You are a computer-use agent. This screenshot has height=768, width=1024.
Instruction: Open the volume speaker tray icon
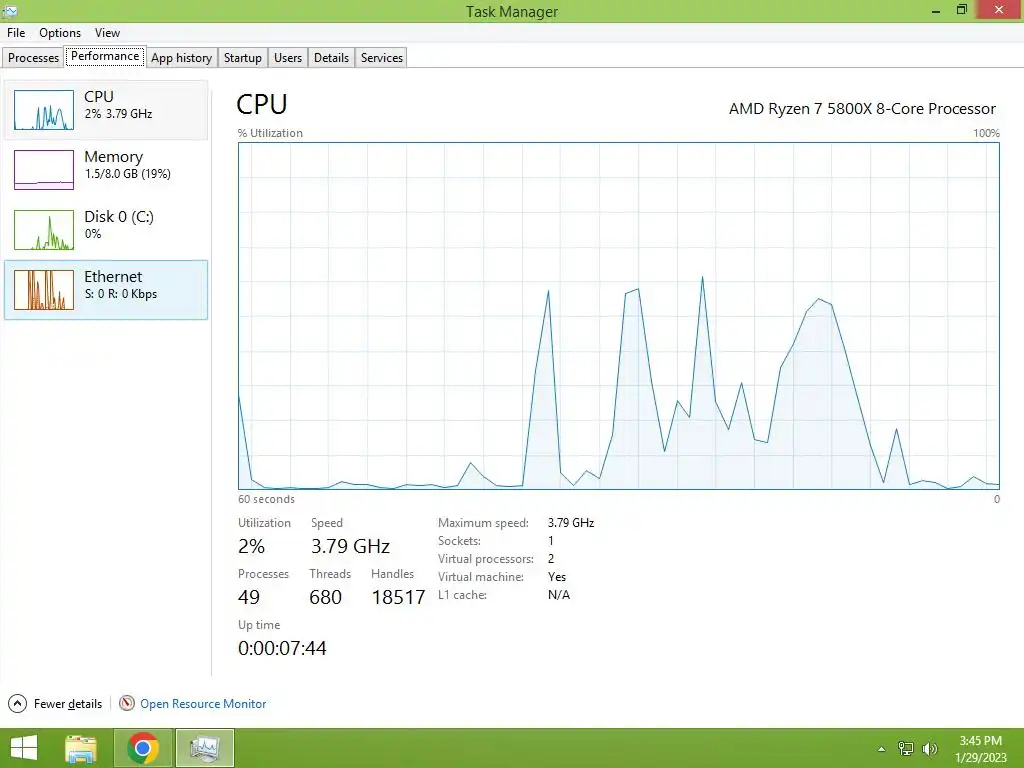pos(929,749)
